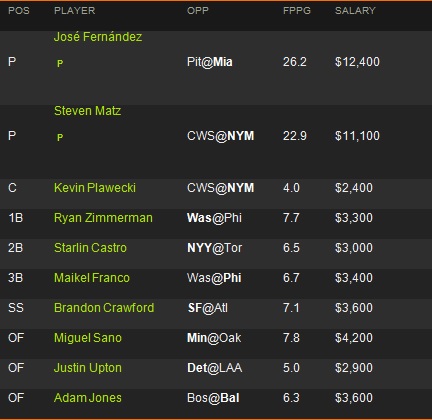
Task: Sort by the FPPG column header
Action: (297, 11)
